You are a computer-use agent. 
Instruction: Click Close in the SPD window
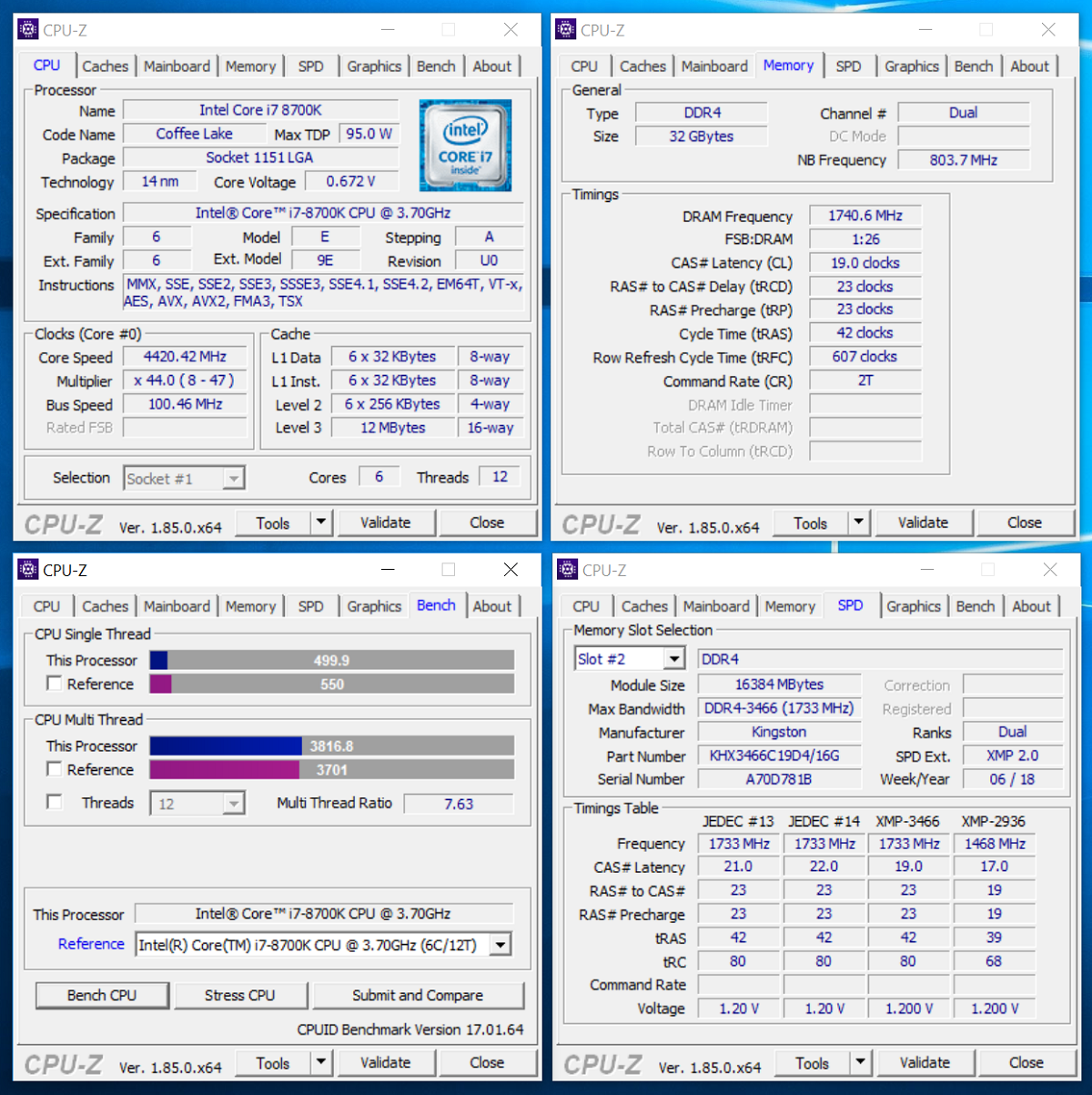coord(1026,1062)
